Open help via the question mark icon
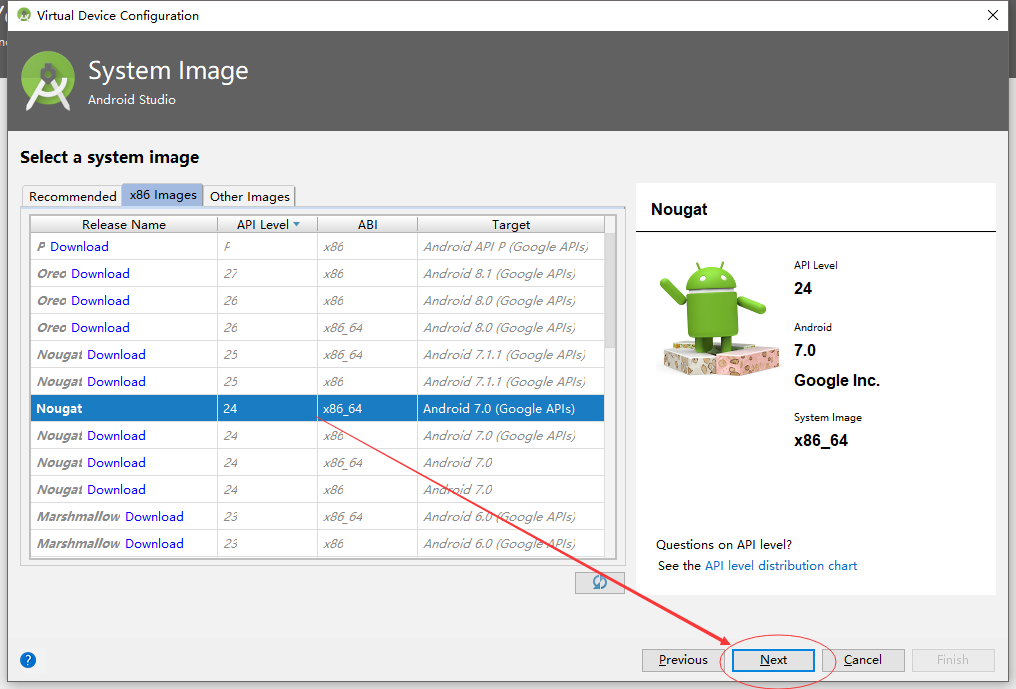 click(28, 660)
